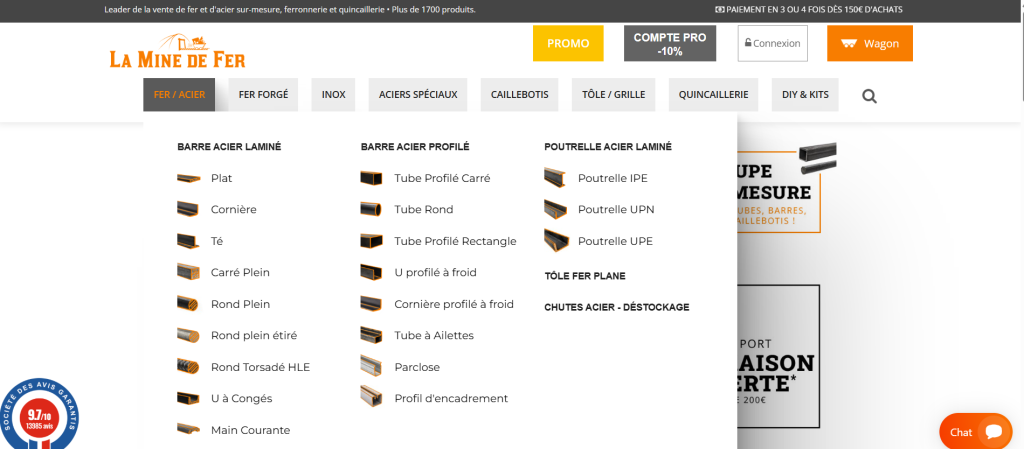Screen dimensions: 1024x449
Task: Open CHUTES ACIER - DÉSTOCKAGE category
Action: coord(616,307)
